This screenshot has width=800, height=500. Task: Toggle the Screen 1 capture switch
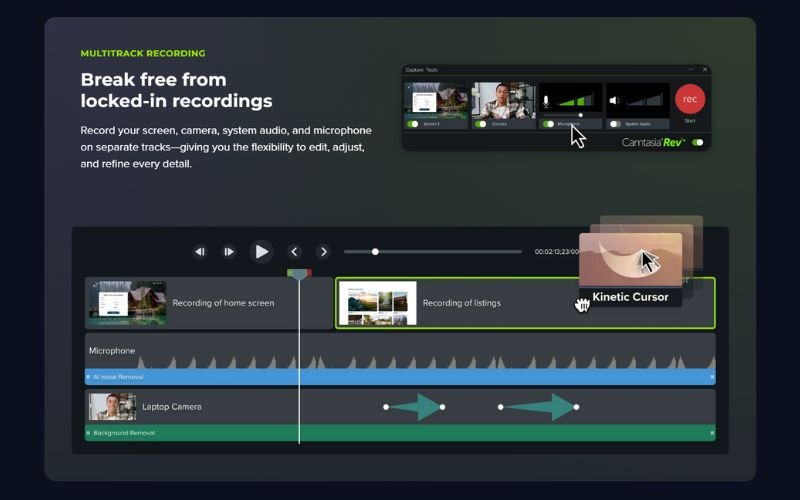tap(413, 124)
